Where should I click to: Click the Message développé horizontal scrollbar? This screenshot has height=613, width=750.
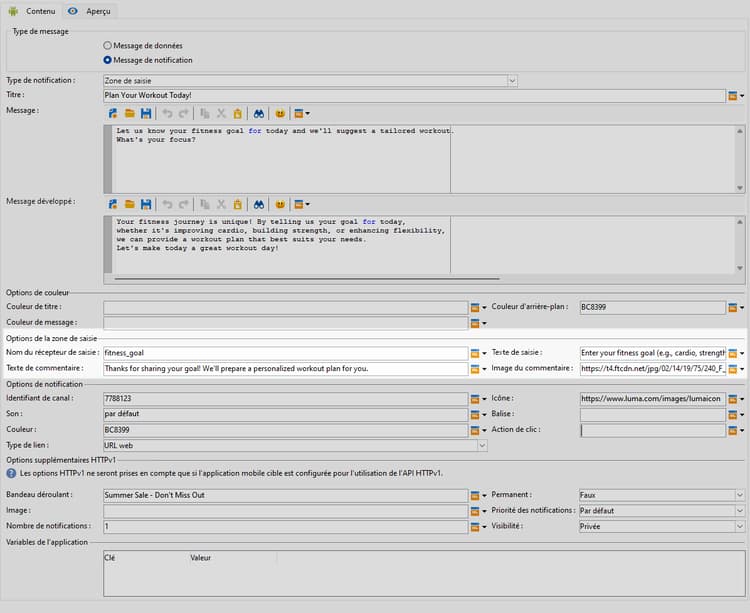pos(307,278)
